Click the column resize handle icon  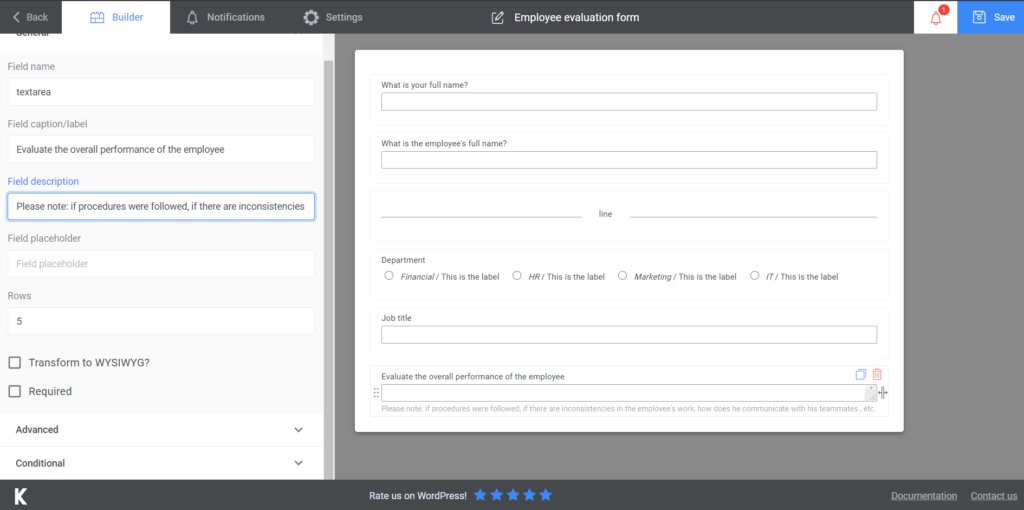[x=883, y=392]
